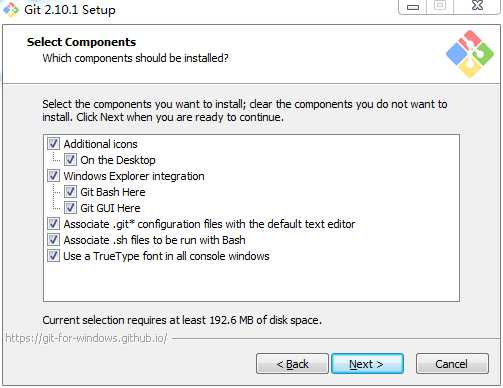Cancel the Git setup
The width and height of the screenshot is (503, 388).
point(452,364)
